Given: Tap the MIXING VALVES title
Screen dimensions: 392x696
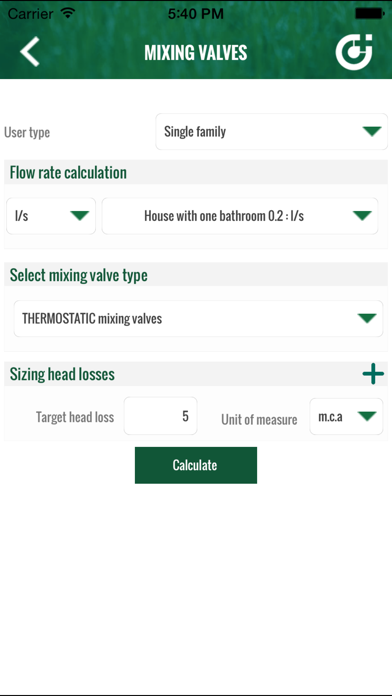Looking at the screenshot, I should click(196, 53).
